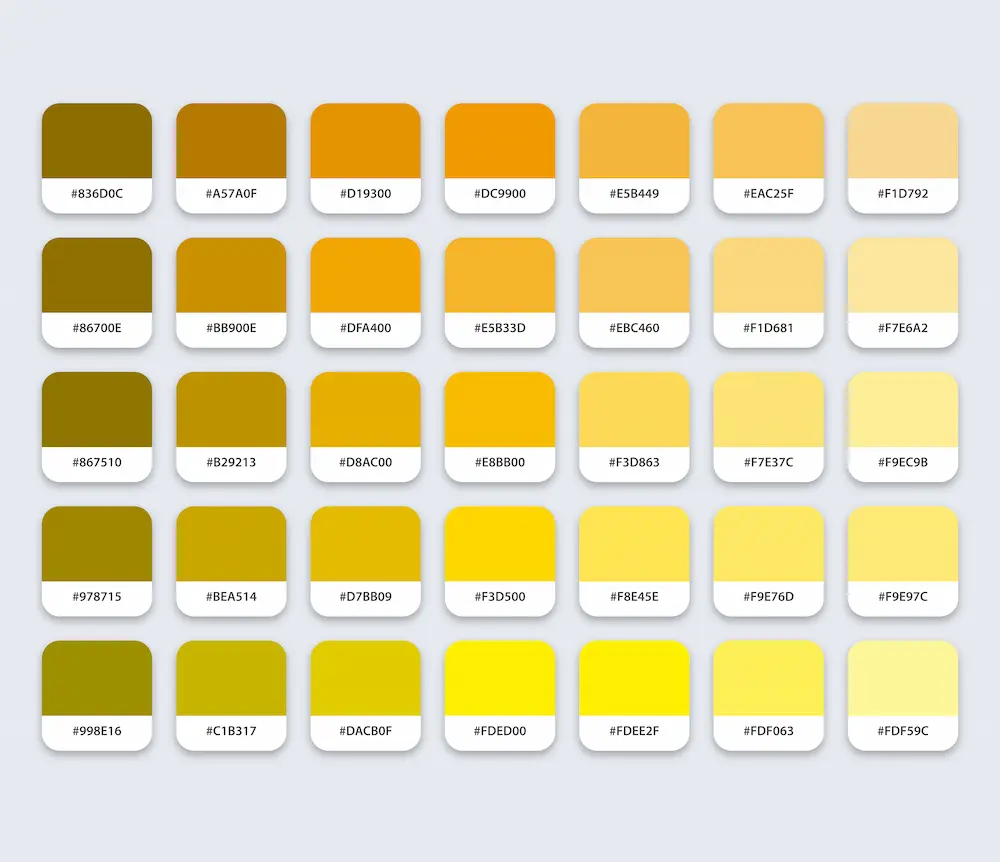Choose the #867510 swatch
Viewport: 1000px width, 862px height.
[x=97, y=410]
